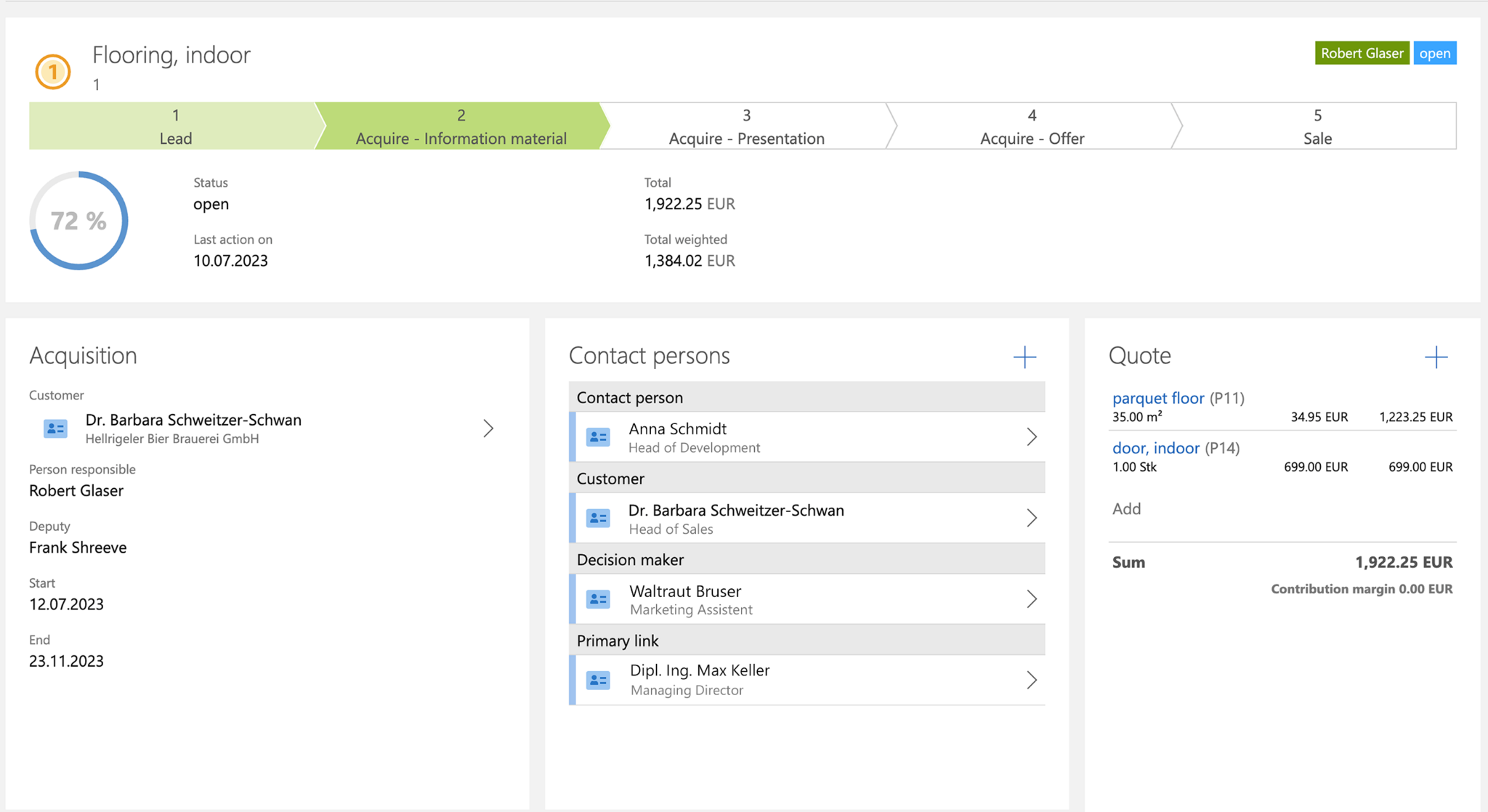The height and width of the screenshot is (812, 1488).
Task: Open the Acquisition customer Dr. Barbara Schweitzer-Schwan via the chevron
Action: pyautogui.click(x=488, y=429)
